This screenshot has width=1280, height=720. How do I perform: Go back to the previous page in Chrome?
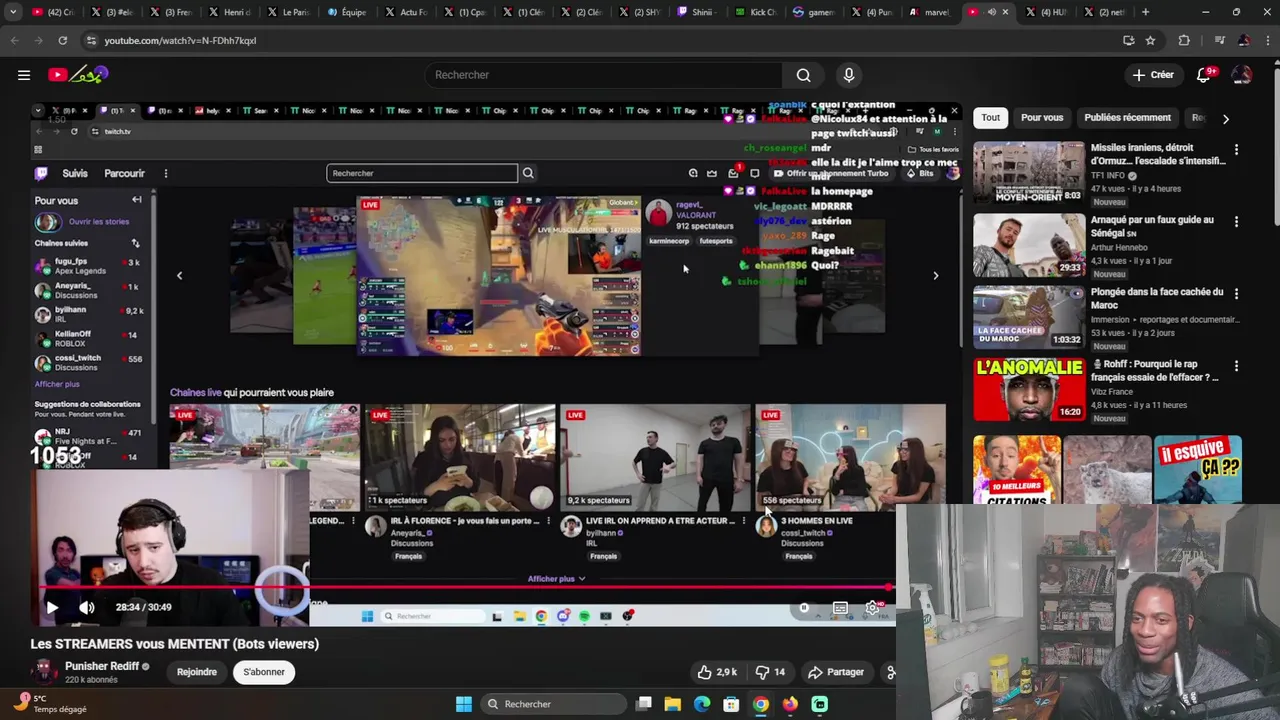point(14,40)
